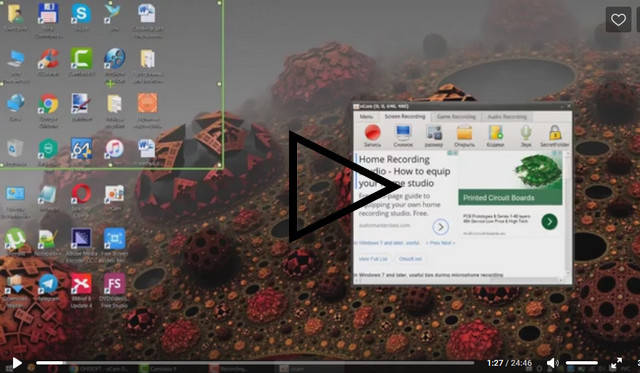
Task: Click the red Record button in oCam
Action: coord(372,133)
